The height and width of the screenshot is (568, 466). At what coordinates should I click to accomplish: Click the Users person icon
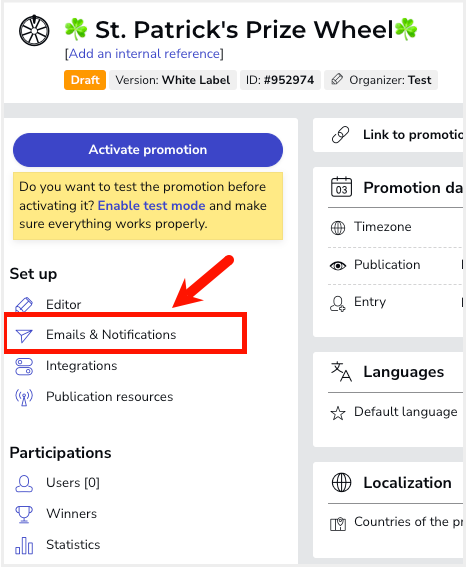[24, 483]
